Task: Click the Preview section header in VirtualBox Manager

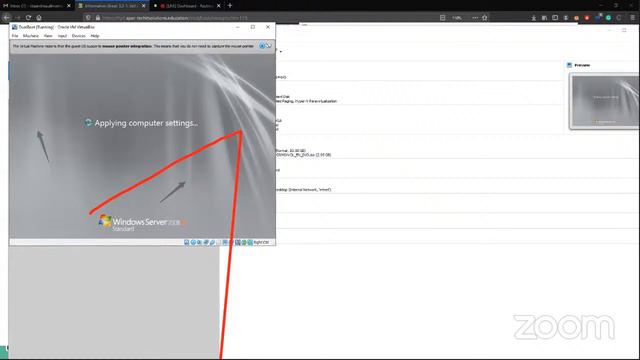Action: [578, 65]
